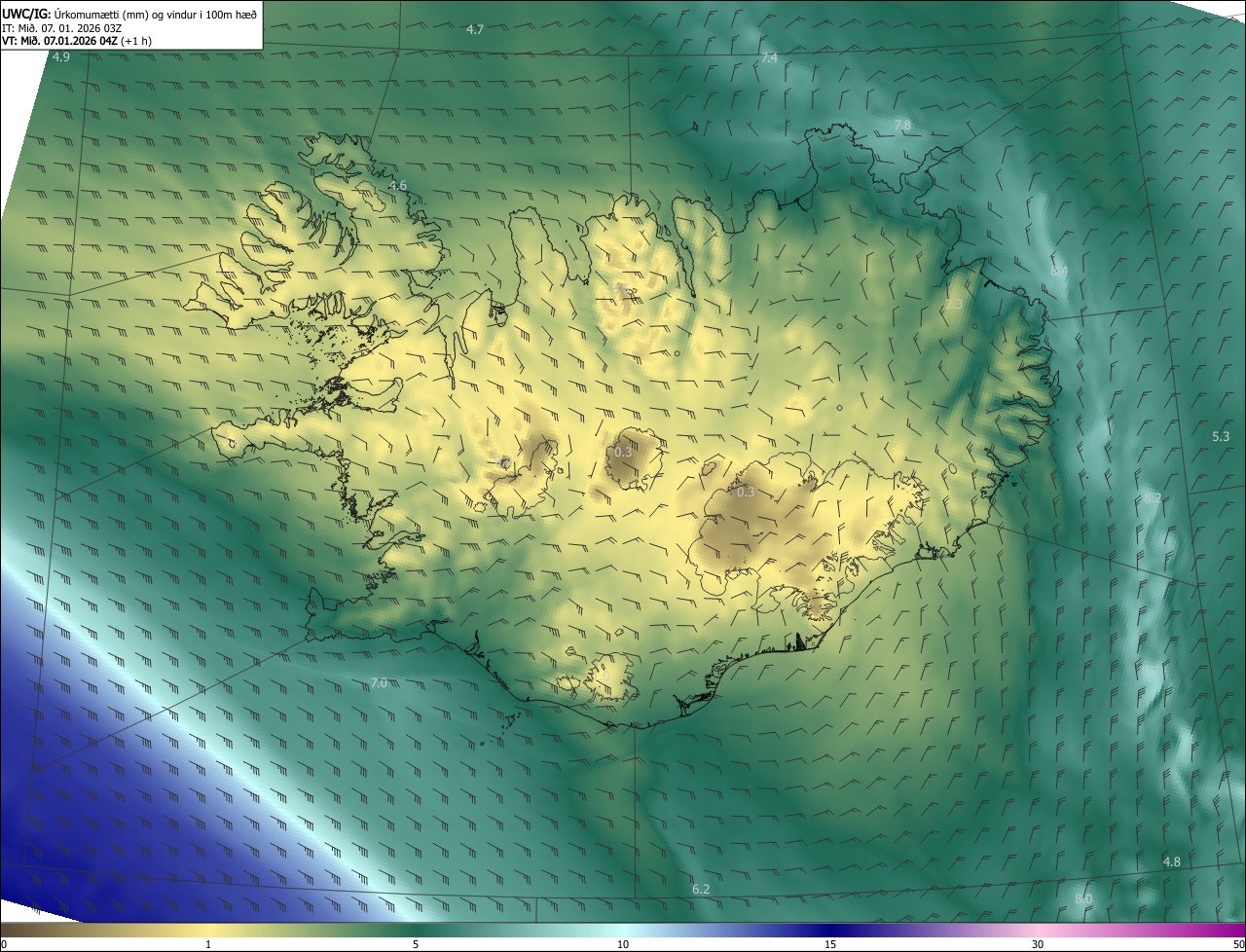This screenshot has width=1246, height=952.
Task: Click the 30 tick on the colour scale
Action: click(1038, 945)
